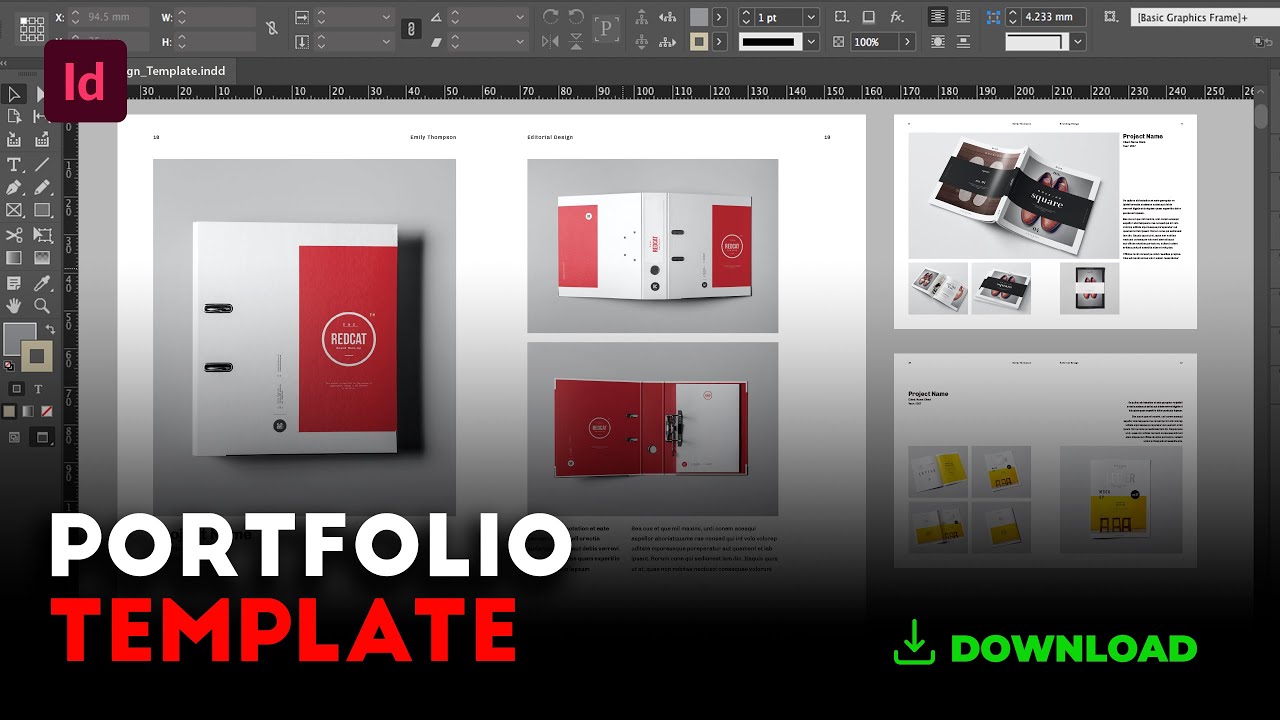Click the Swap Fill and Stroke arrow
Viewport: 1280px width, 720px height.
pyautogui.click(x=49, y=329)
